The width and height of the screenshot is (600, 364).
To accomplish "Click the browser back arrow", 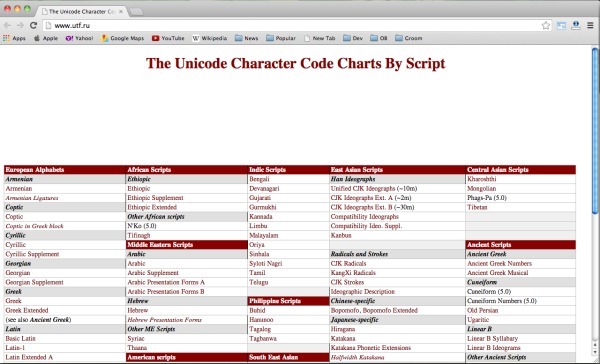I will (7, 25).
